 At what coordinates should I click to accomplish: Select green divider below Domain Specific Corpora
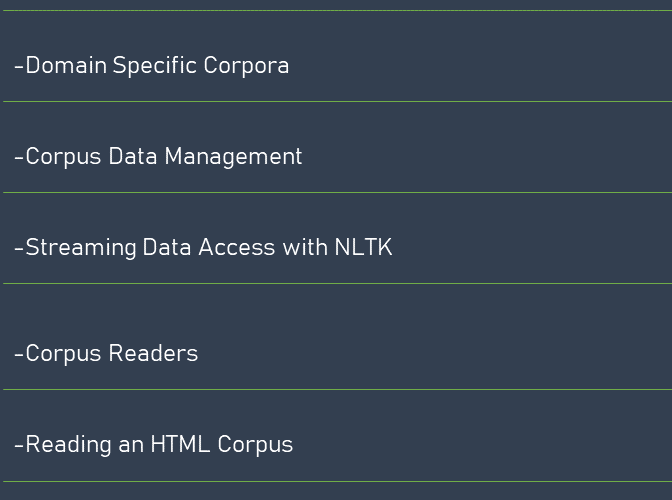pyautogui.click(x=338, y=102)
